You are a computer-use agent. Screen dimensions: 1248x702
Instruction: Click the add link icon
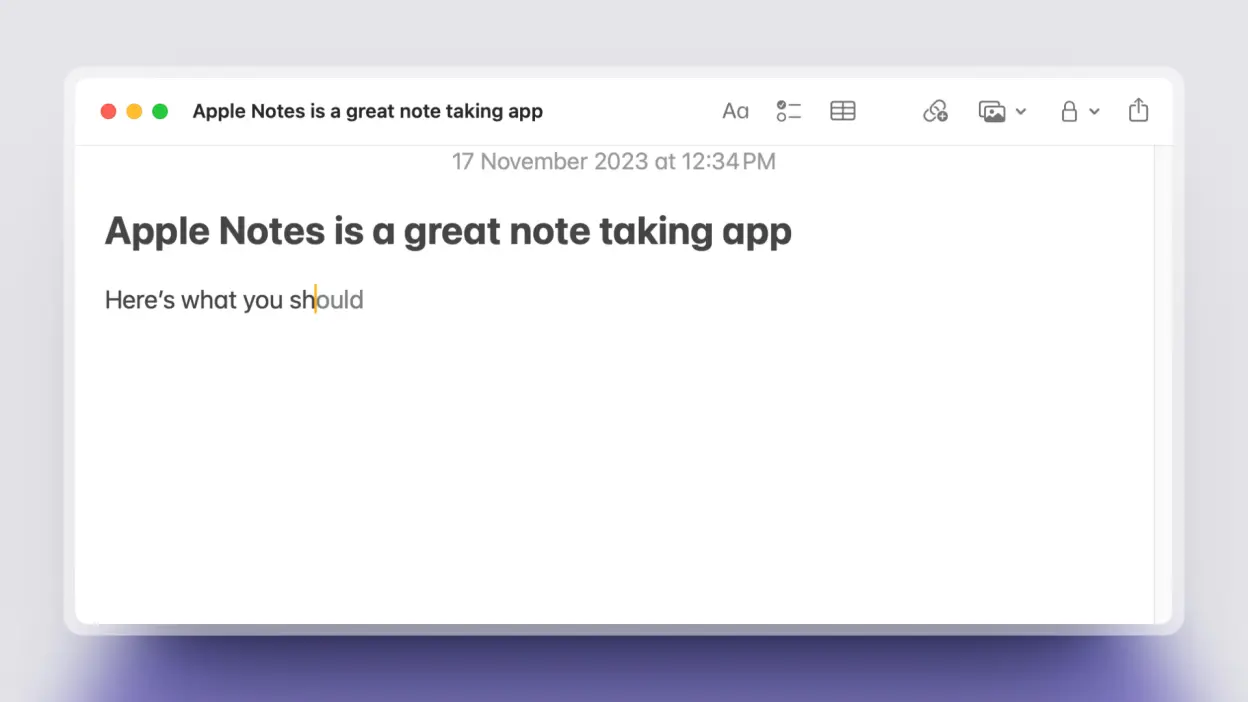click(x=935, y=111)
